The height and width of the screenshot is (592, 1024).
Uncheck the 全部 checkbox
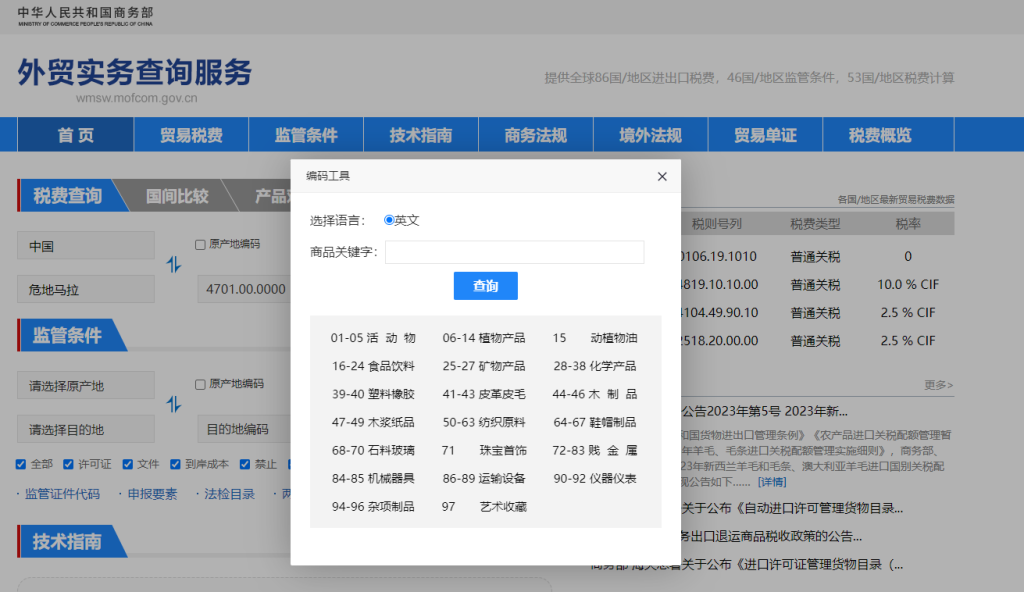click(x=21, y=464)
